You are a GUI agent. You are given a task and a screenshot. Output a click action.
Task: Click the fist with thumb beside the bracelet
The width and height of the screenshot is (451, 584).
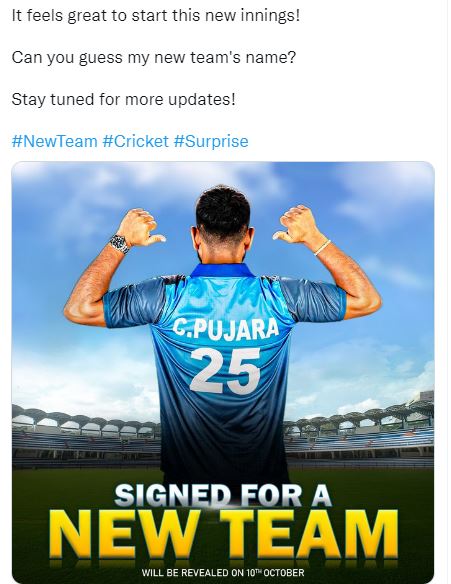(297, 225)
